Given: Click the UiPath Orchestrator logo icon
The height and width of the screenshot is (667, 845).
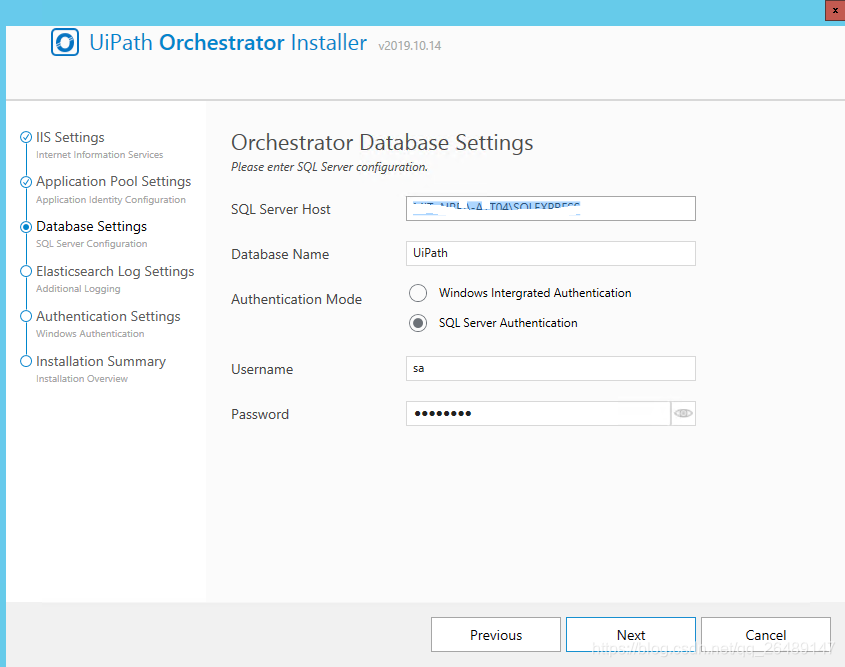Looking at the screenshot, I should click(x=65, y=42).
